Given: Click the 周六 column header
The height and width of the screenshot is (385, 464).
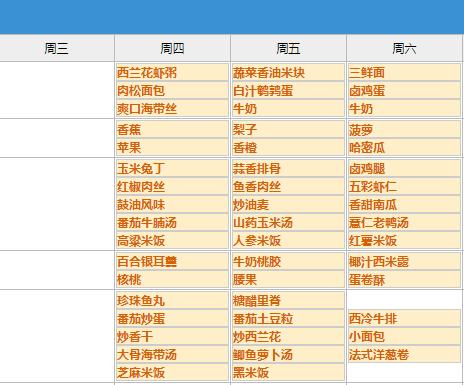Looking at the screenshot, I should click(x=404, y=48).
